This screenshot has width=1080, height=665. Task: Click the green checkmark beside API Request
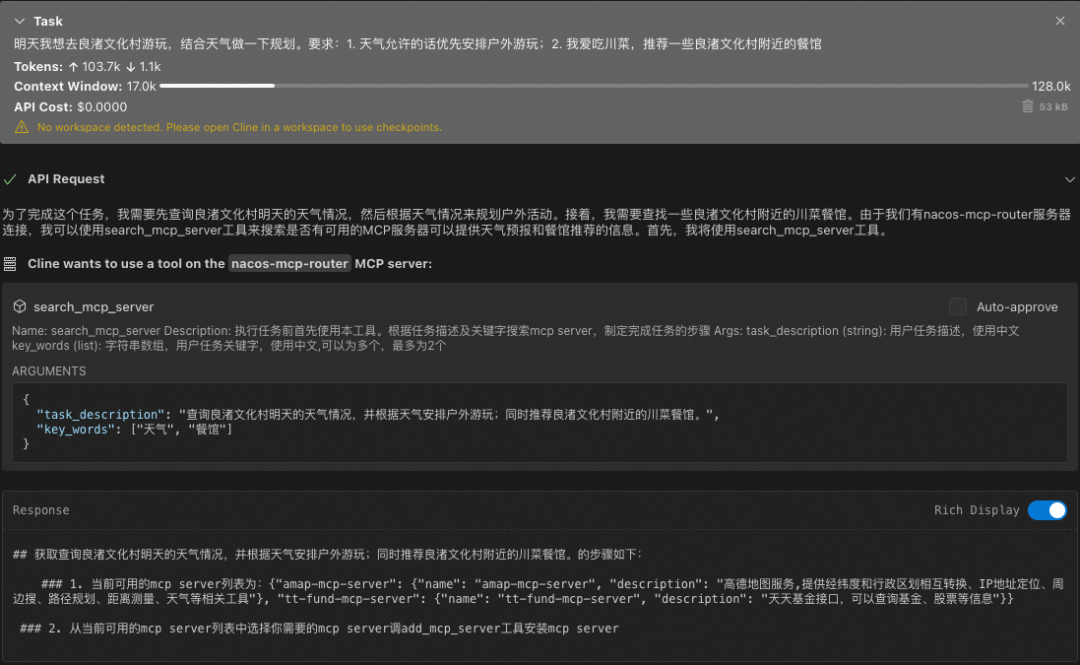[x=10, y=179]
